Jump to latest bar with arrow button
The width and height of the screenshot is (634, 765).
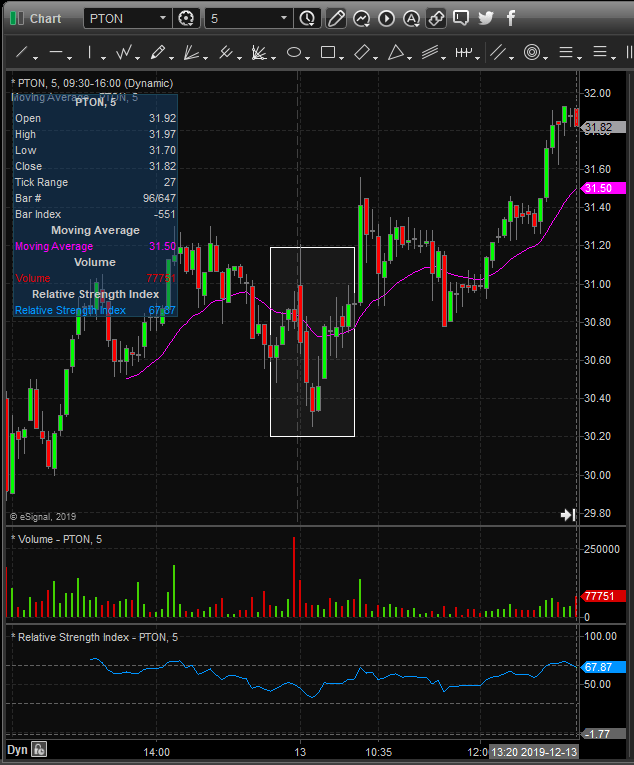(x=567, y=515)
